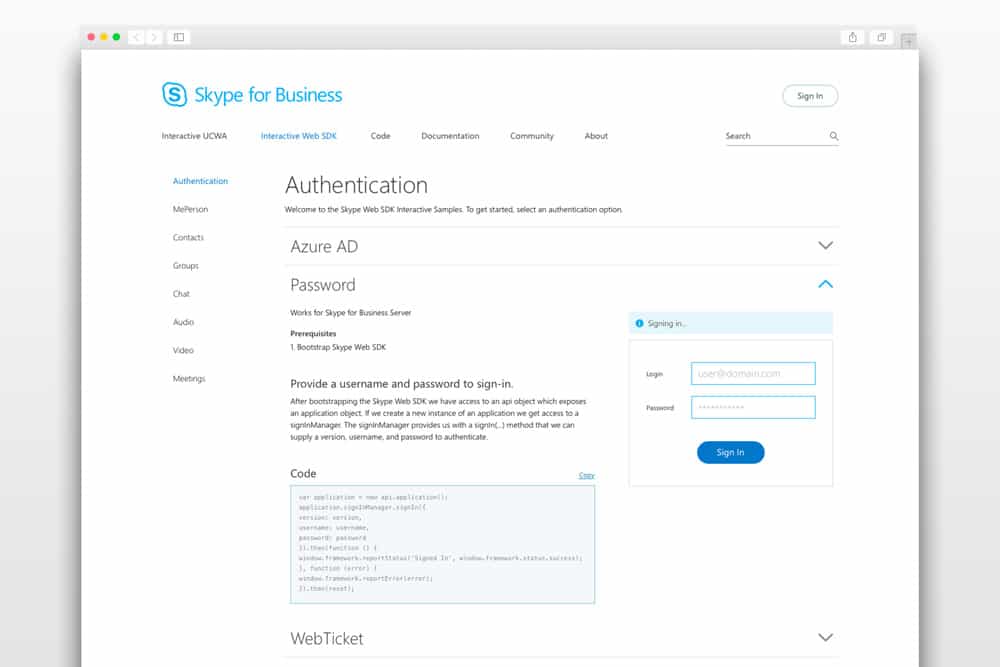Toggle the browser sidebar button
The width and height of the screenshot is (1000, 667).
click(179, 37)
